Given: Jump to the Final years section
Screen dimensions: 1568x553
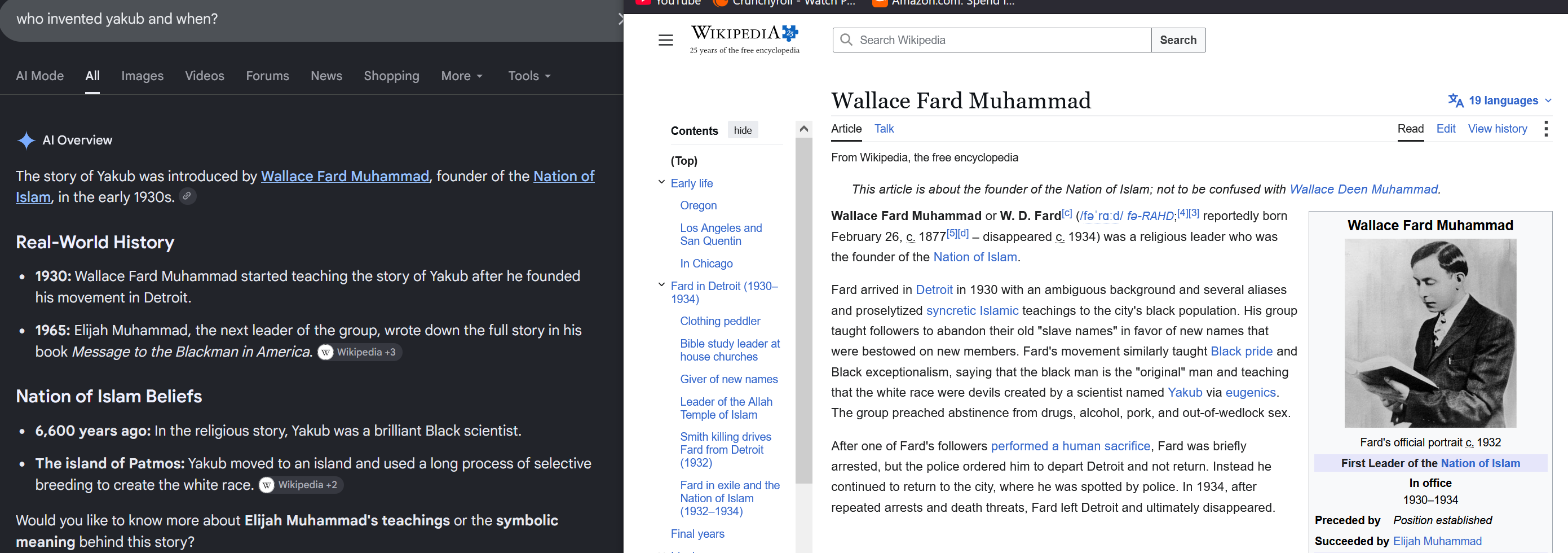Looking at the screenshot, I should tap(697, 534).
